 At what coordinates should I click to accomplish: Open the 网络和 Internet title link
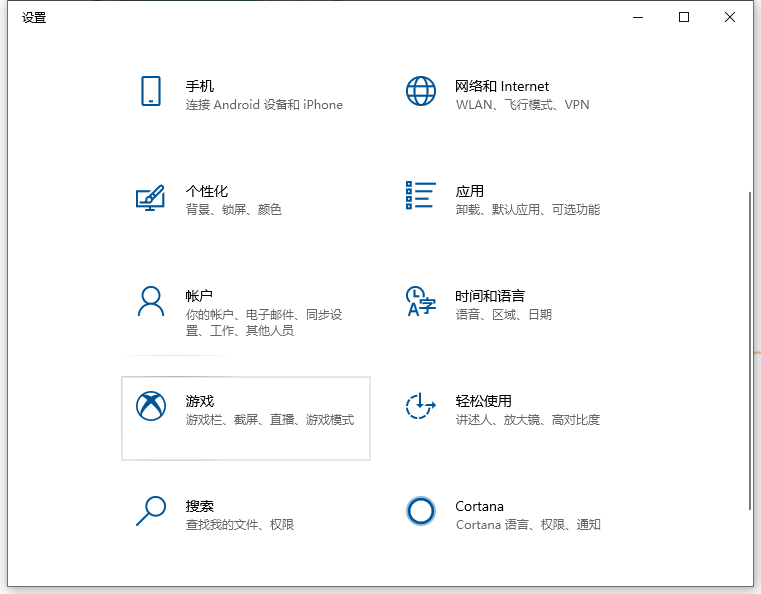[502, 87]
